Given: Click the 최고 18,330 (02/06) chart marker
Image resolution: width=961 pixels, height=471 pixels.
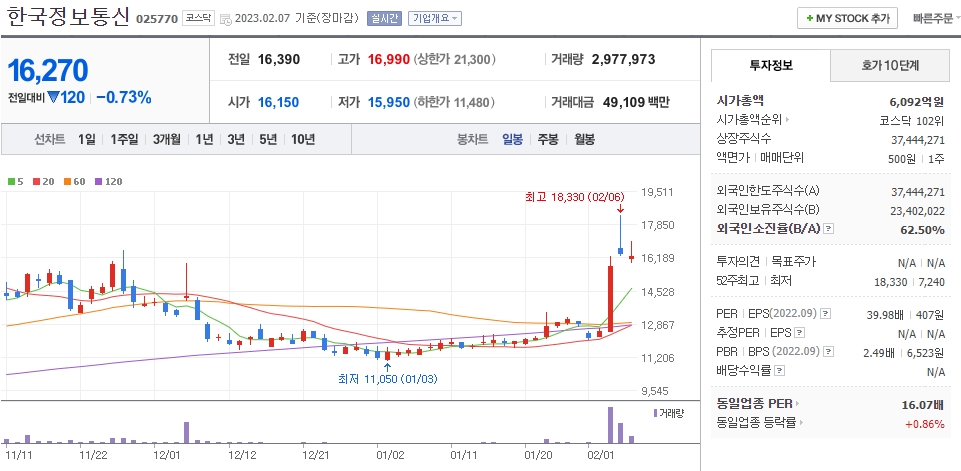Looking at the screenshot, I should coord(574,197).
